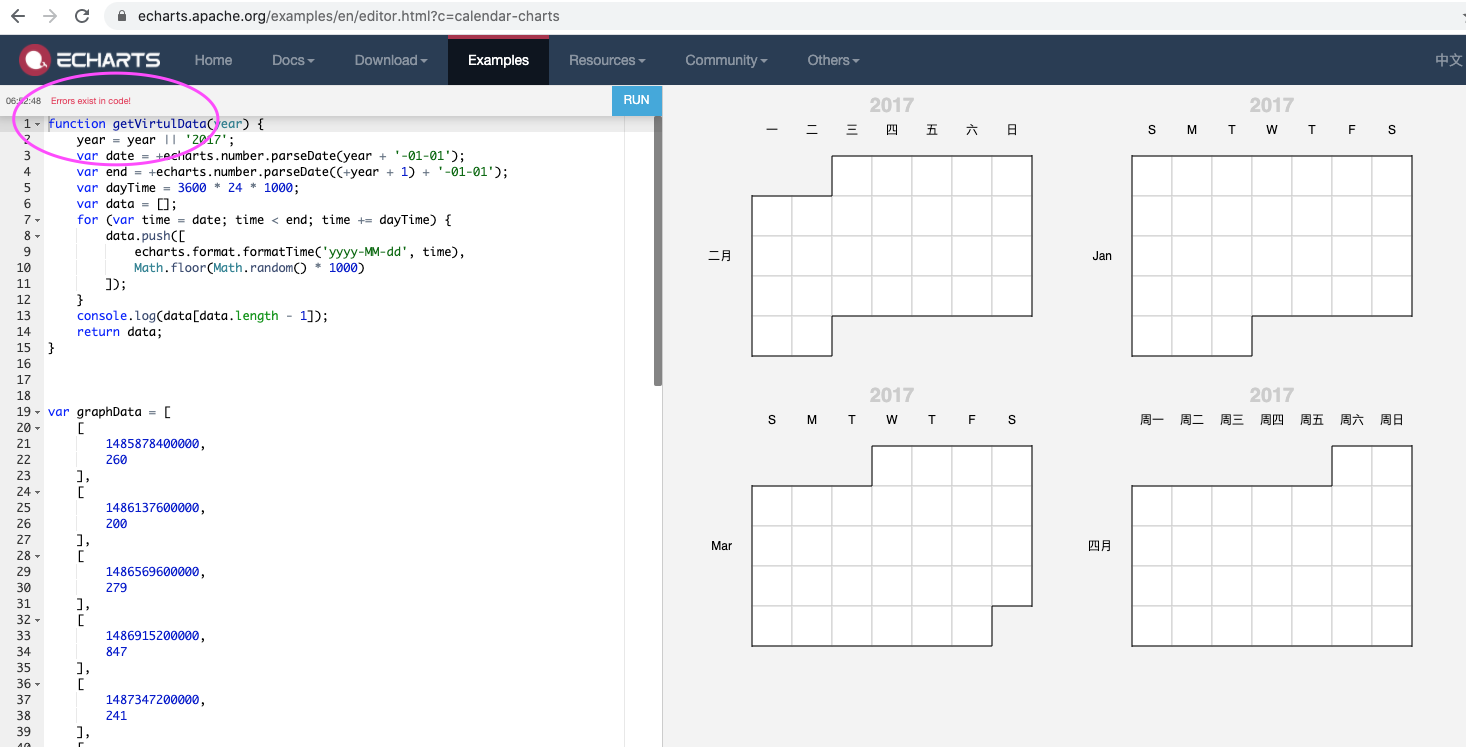Screen dimensions: 1466x747
Task: Open the Download dropdown
Action: 389,60
